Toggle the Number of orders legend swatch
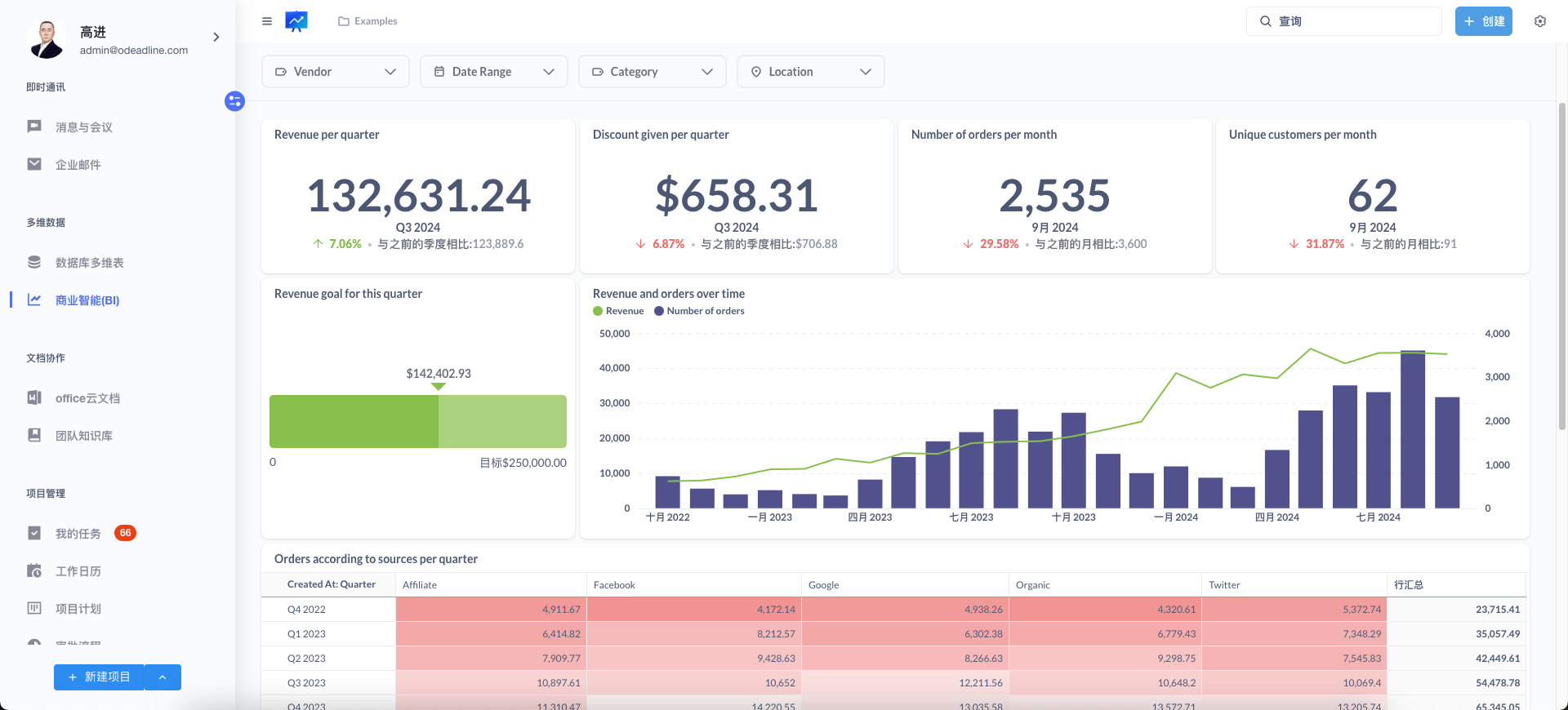Screen dimensions: 1568x710 (659, 311)
